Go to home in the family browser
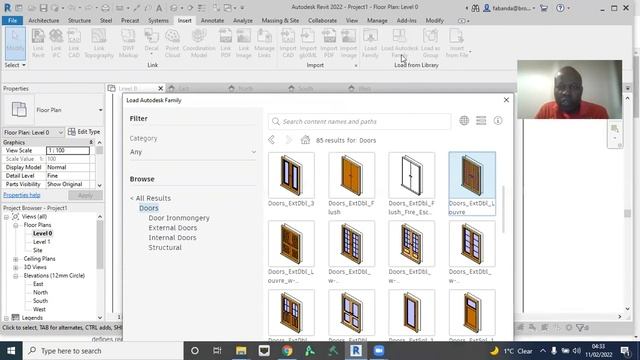This screenshot has width=640, height=360. click(x=305, y=140)
